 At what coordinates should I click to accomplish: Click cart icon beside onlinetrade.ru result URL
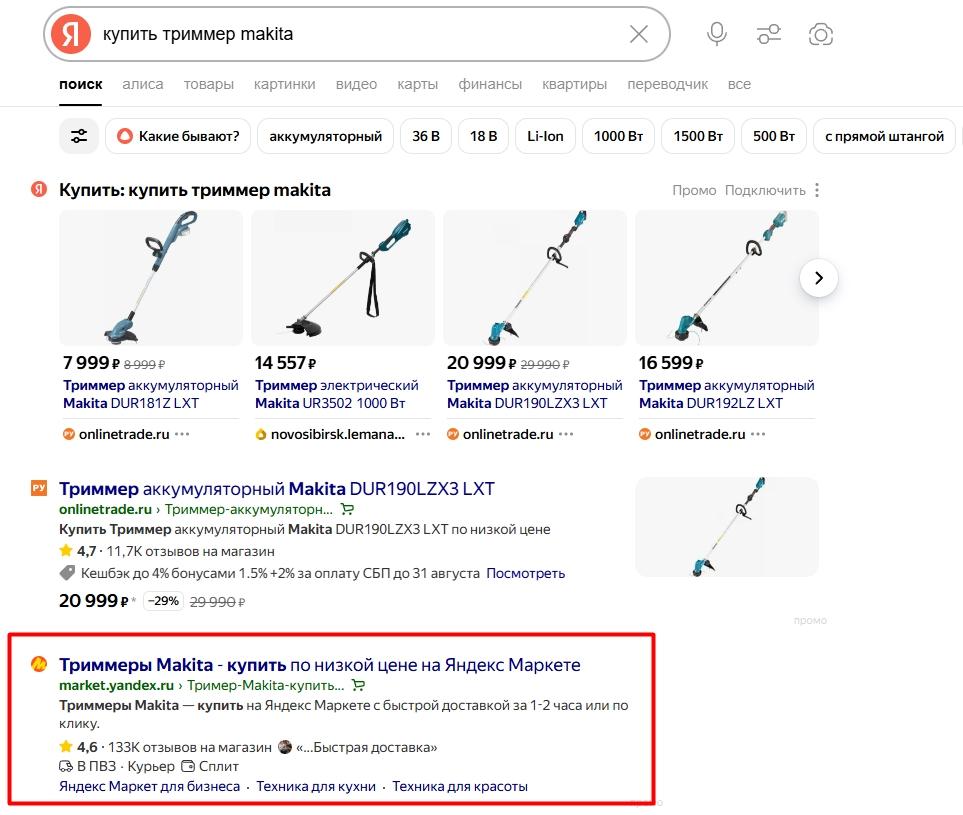coord(348,509)
